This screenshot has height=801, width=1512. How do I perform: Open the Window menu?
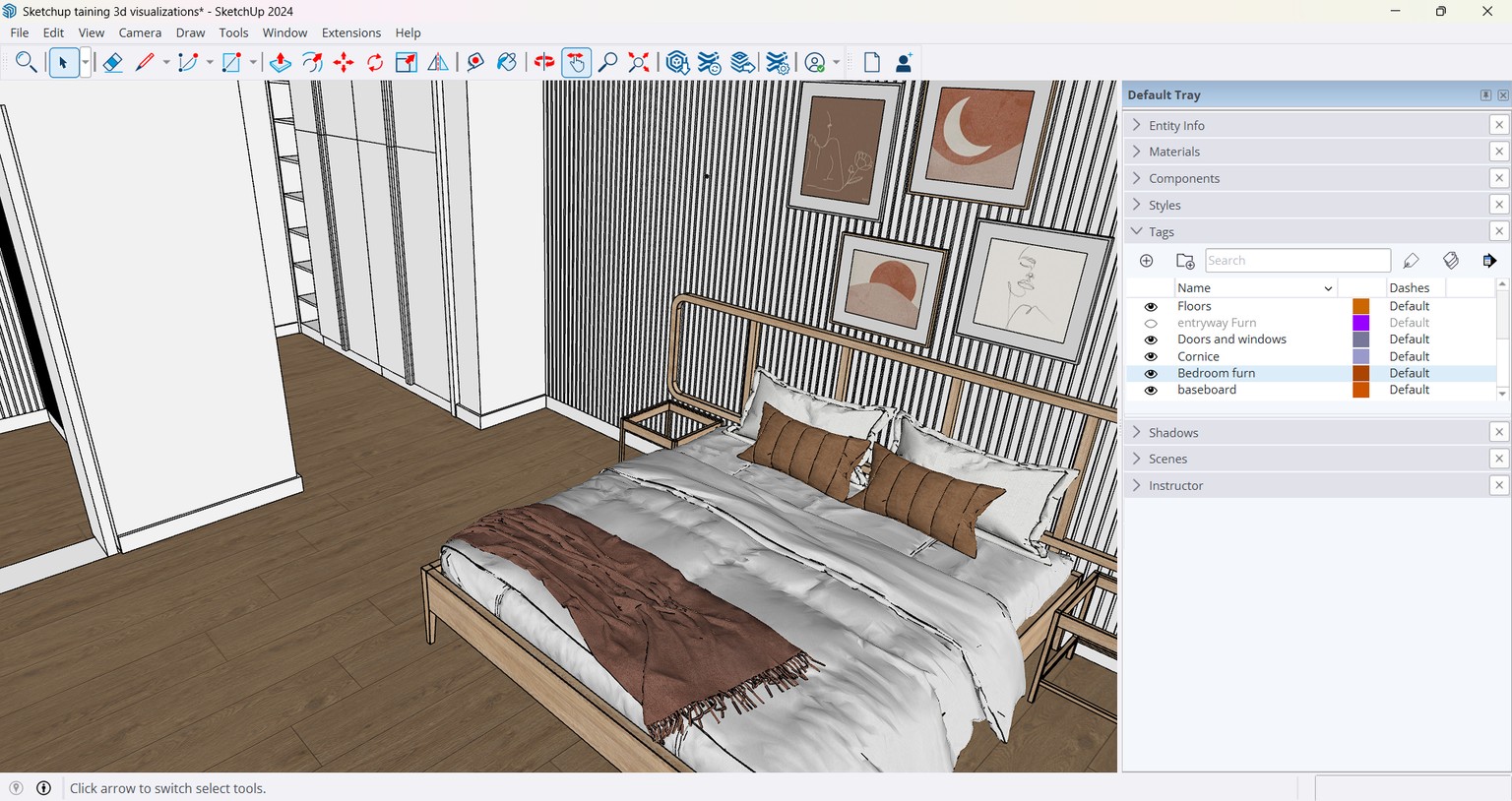[284, 32]
